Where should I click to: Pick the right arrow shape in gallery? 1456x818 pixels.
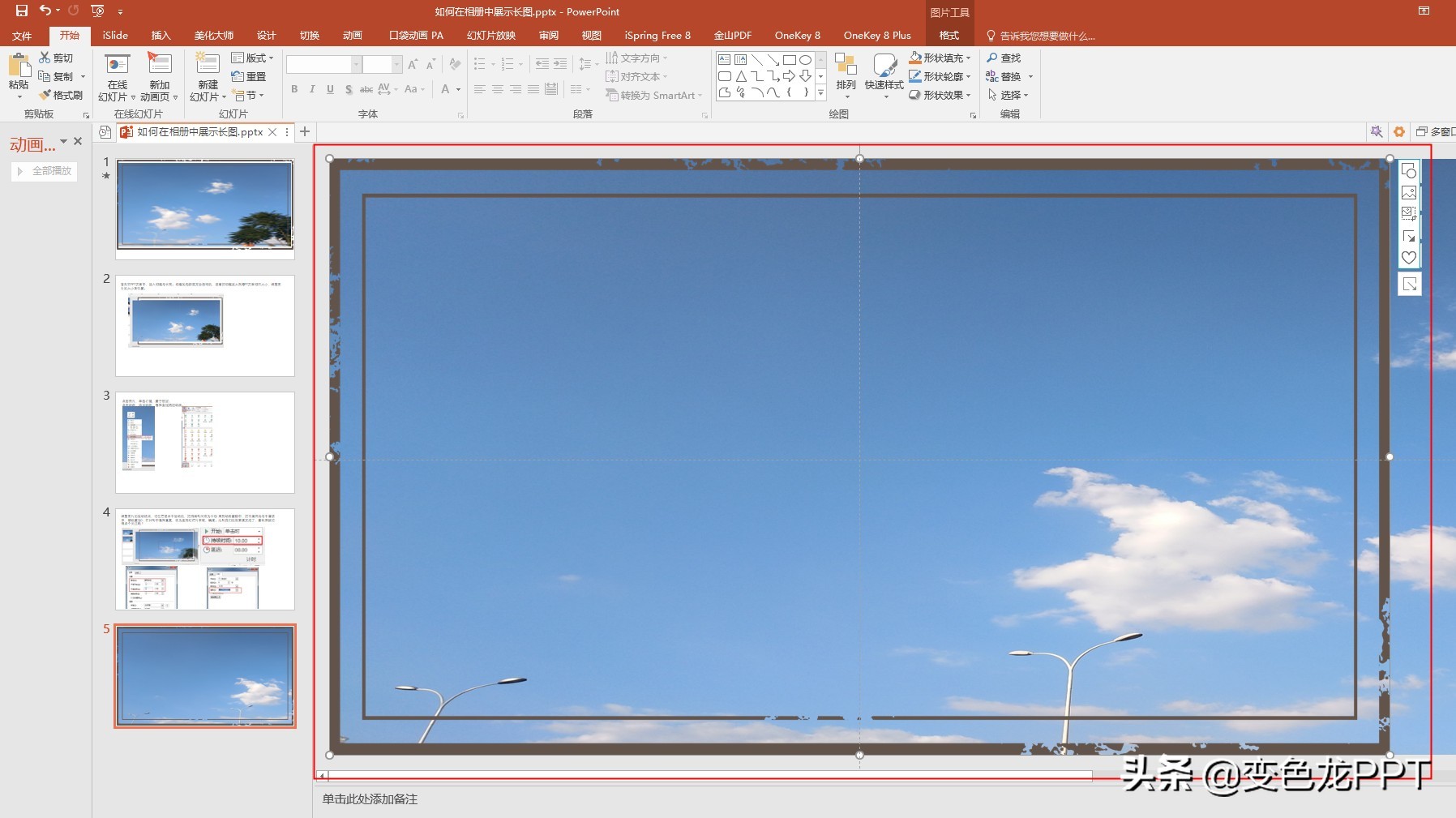[789, 76]
